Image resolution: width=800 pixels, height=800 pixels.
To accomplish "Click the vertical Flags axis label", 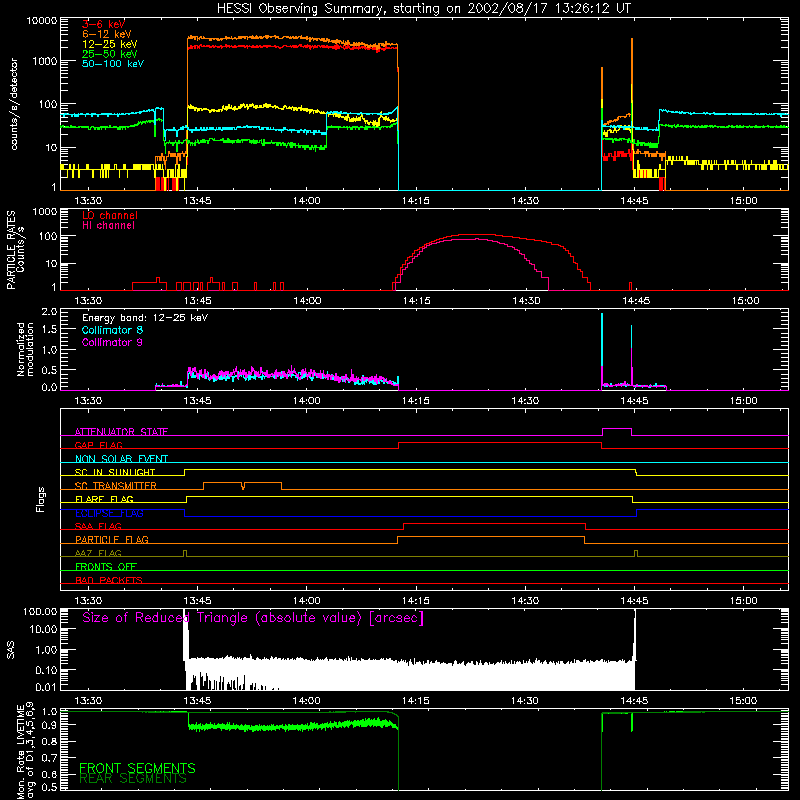I will [41, 499].
